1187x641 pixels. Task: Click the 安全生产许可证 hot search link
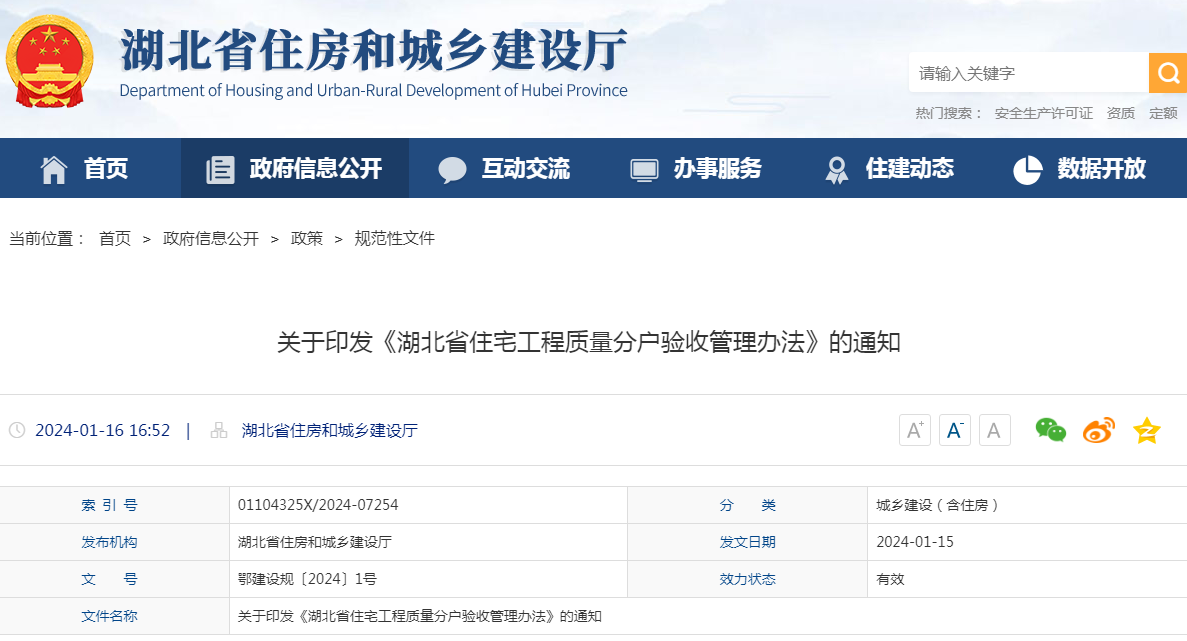tap(1044, 113)
